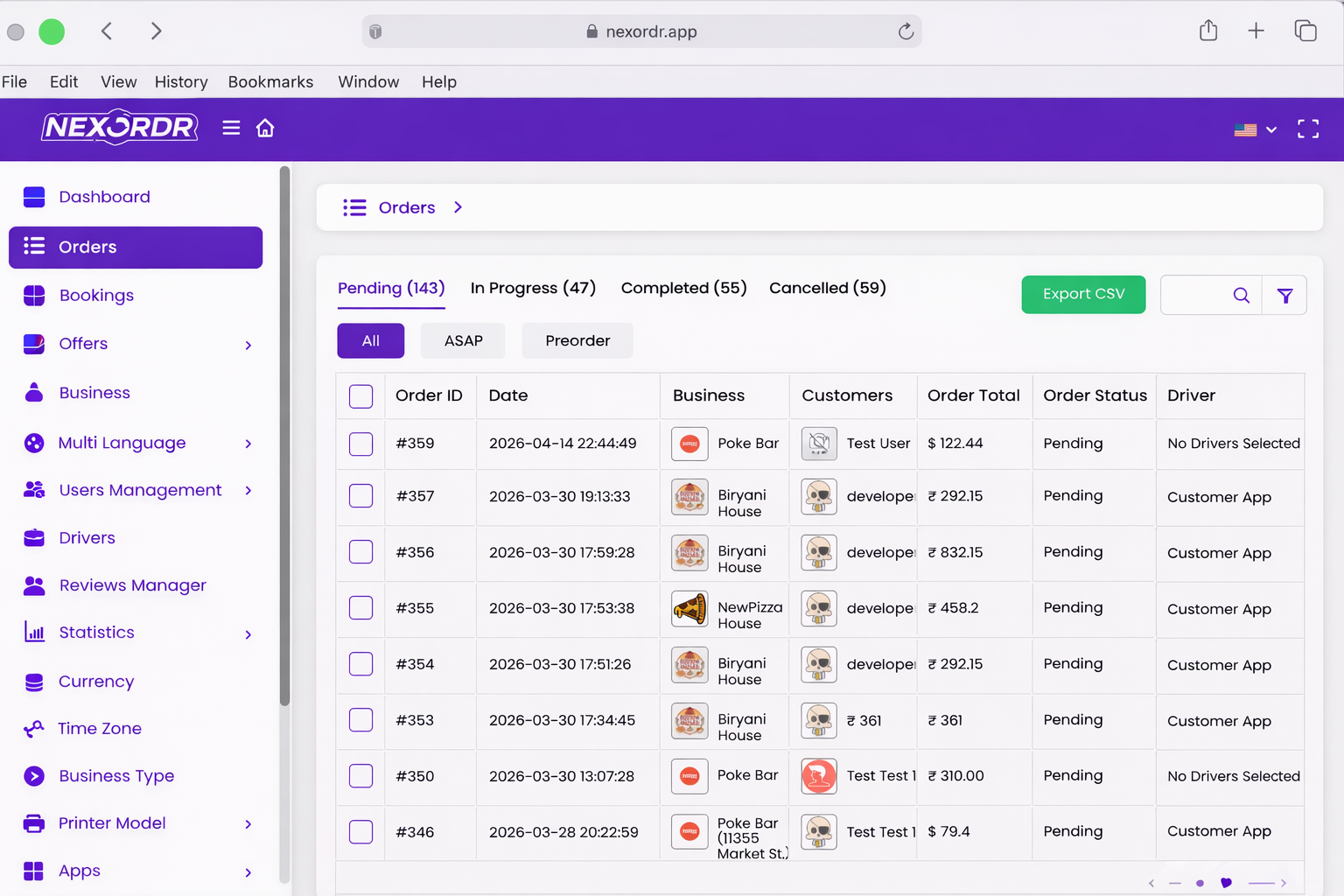Go forward with browser forward arrow

pyautogui.click(x=156, y=31)
